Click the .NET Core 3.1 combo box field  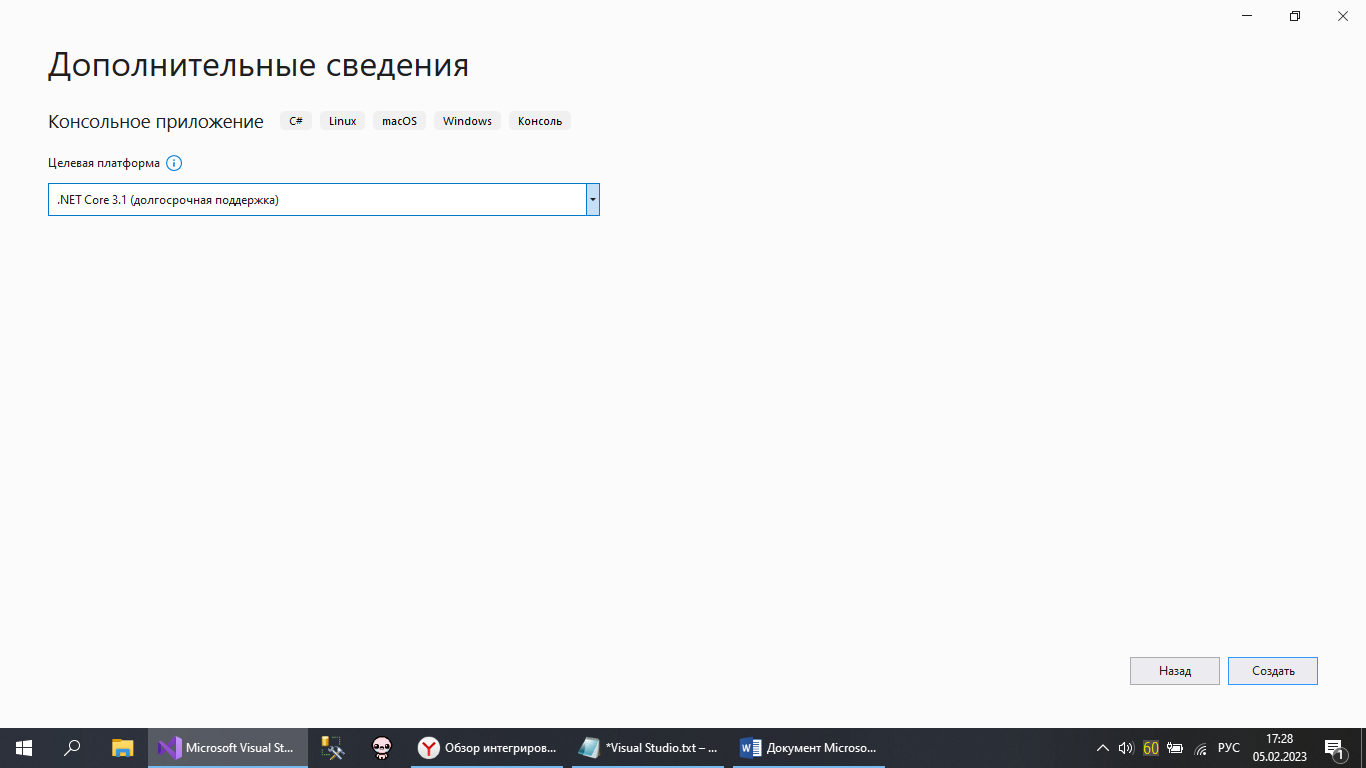316,200
